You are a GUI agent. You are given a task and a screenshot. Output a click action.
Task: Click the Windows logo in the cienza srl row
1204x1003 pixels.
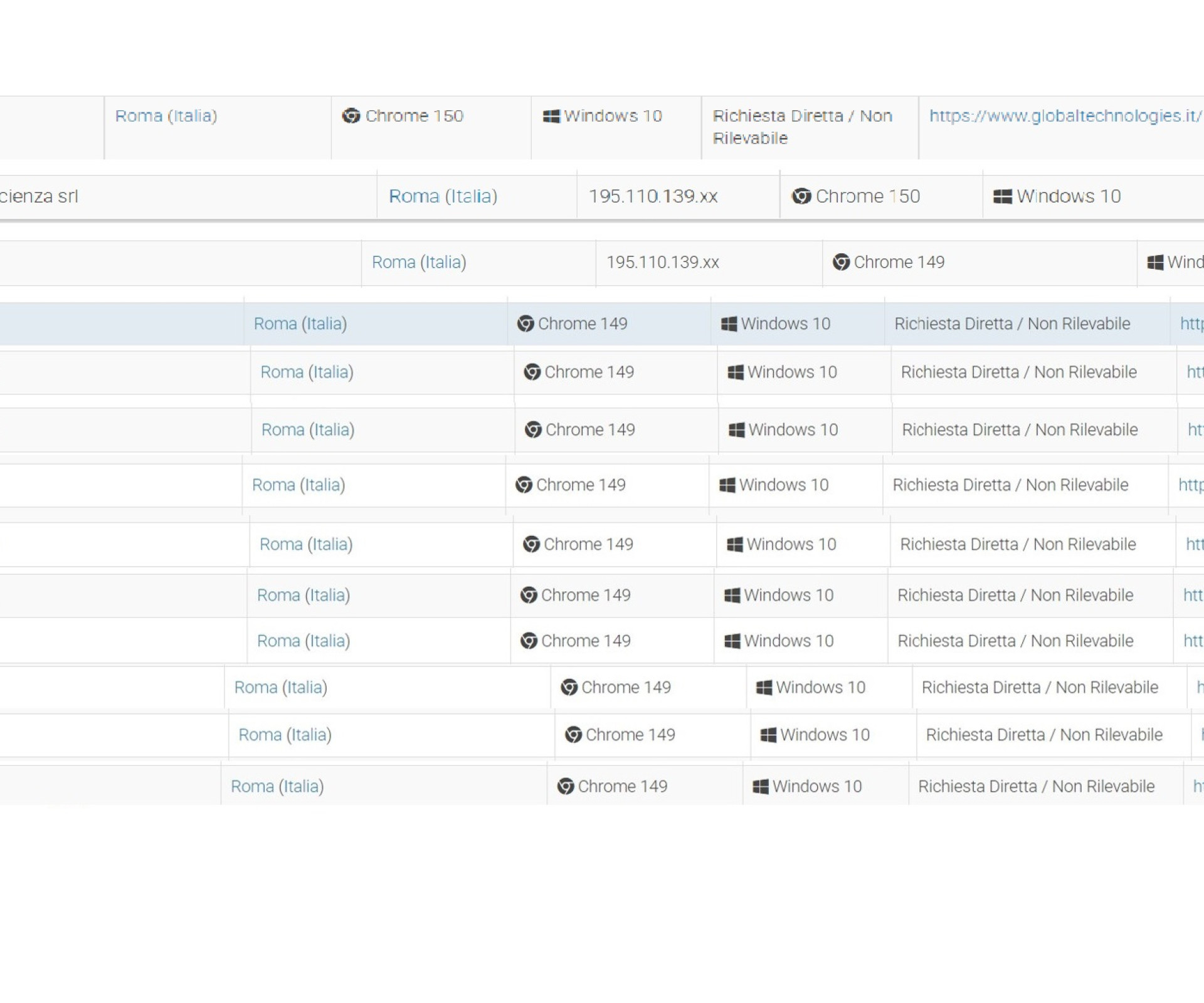(x=1003, y=197)
